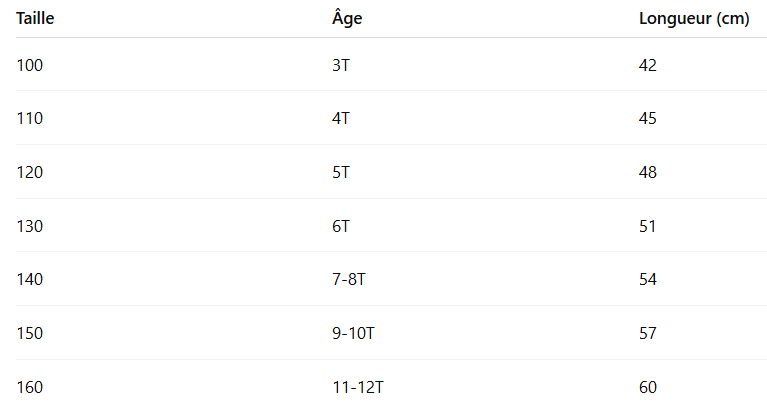This screenshot has height=410, width=767.
Task: Select size 100 cell
Action: click(x=30, y=65)
